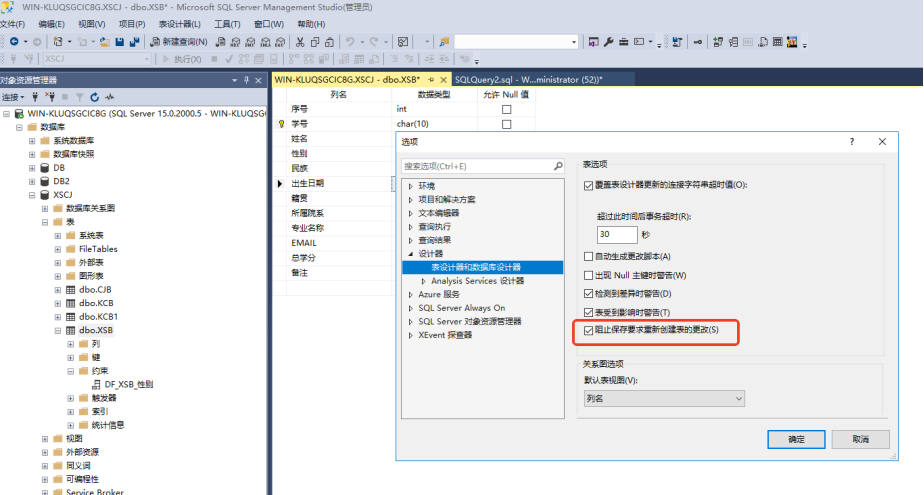
Task: Click the Connect plug icon in Object Explorer
Action: coord(35,97)
